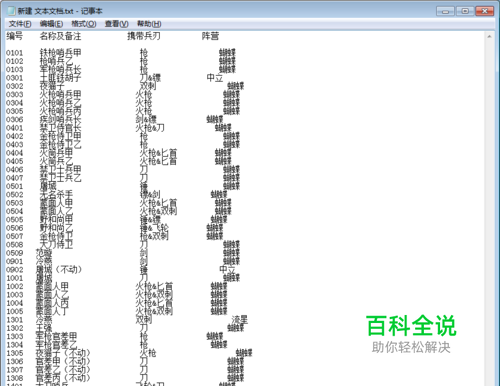The width and height of the screenshot is (500, 386).
Task: Click 官差丙(不动) in the 1308 row
Action: tap(63, 378)
